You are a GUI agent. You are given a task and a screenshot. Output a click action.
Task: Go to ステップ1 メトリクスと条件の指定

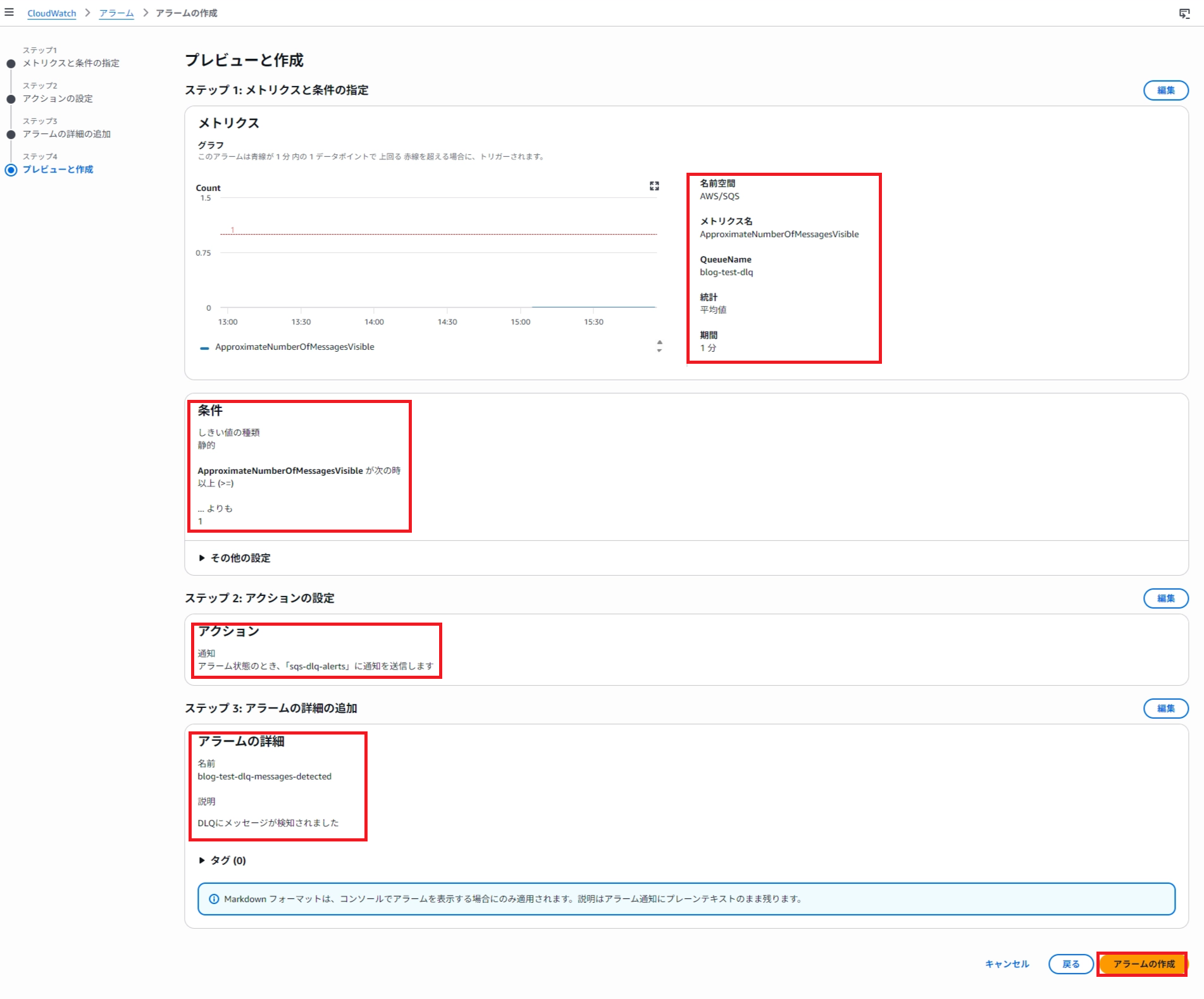(71, 63)
